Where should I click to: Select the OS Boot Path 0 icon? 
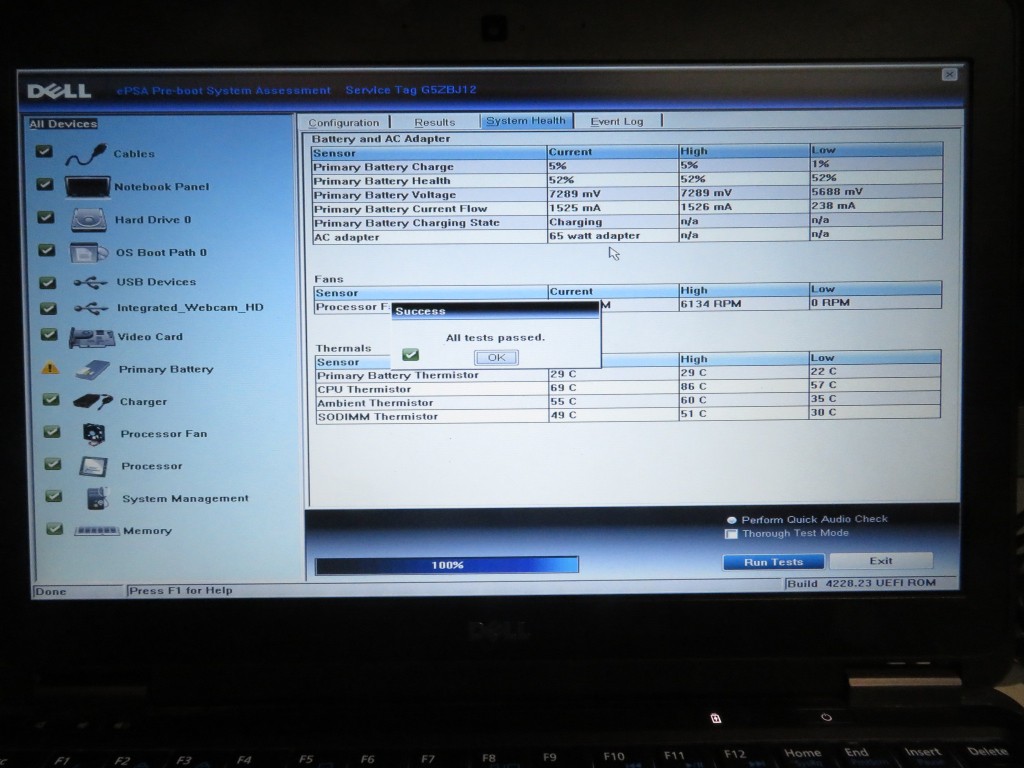[89, 252]
